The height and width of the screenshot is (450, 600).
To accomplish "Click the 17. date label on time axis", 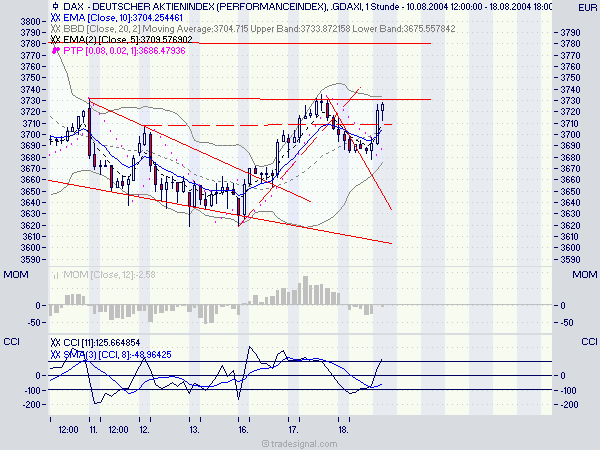I will [293, 430].
